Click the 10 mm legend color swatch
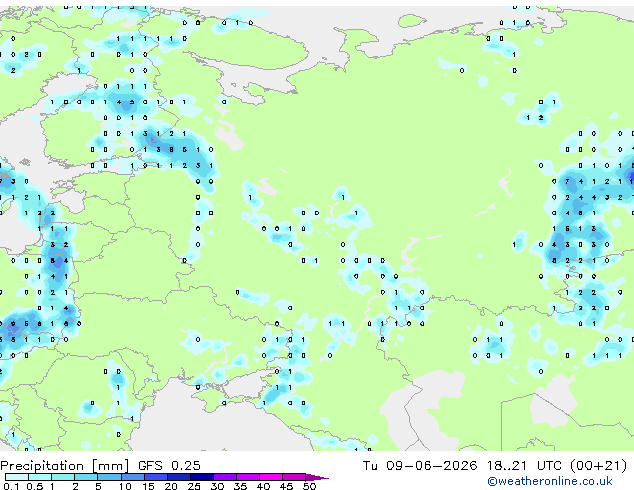 (133, 477)
